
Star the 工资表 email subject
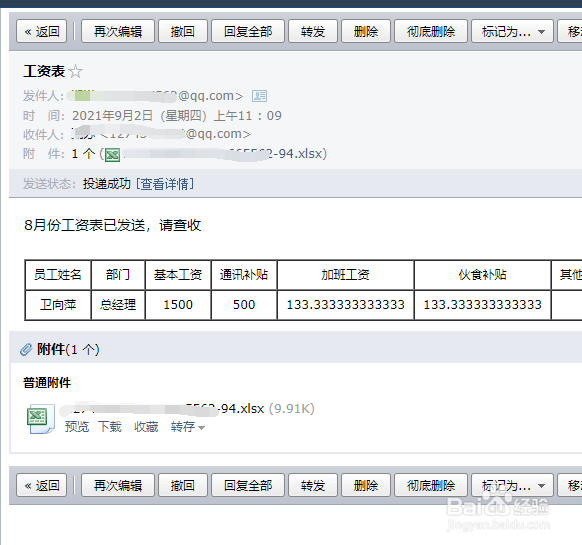pos(76,71)
